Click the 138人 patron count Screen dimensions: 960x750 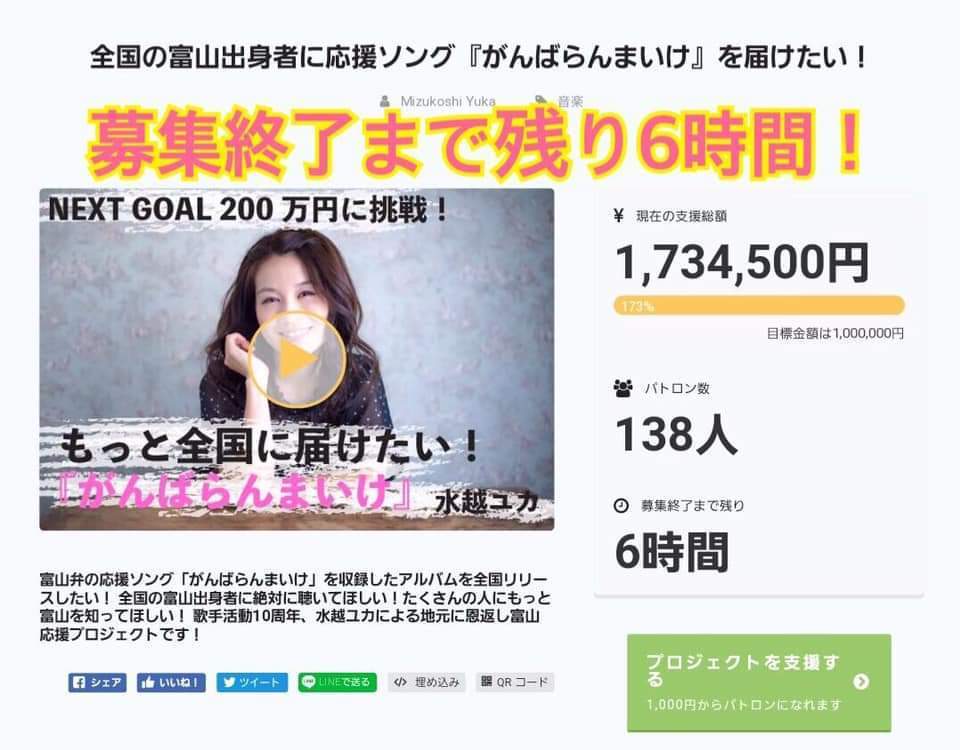(x=676, y=435)
